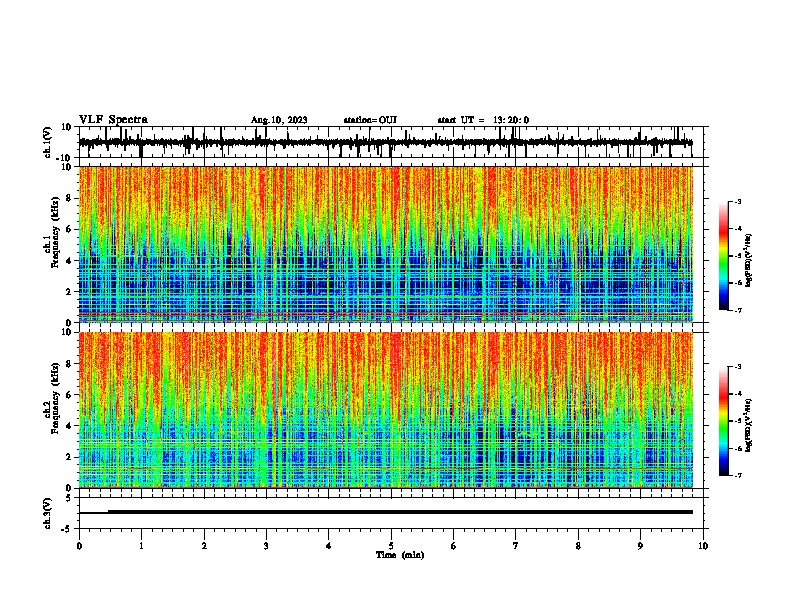Click the ch.1 spectrogram color scale bar
The image size is (792, 612).
click(x=724, y=256)
